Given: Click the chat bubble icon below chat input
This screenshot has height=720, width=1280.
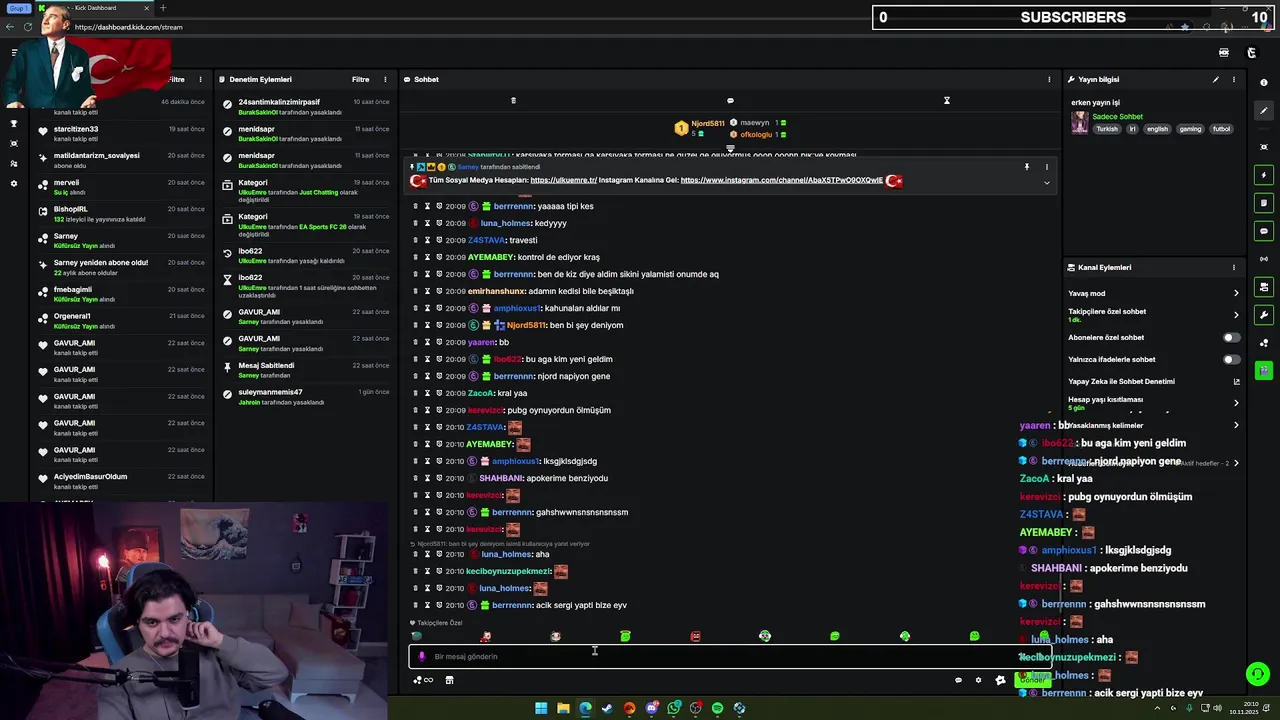Looking at the screenshot, I should (958, 680).
